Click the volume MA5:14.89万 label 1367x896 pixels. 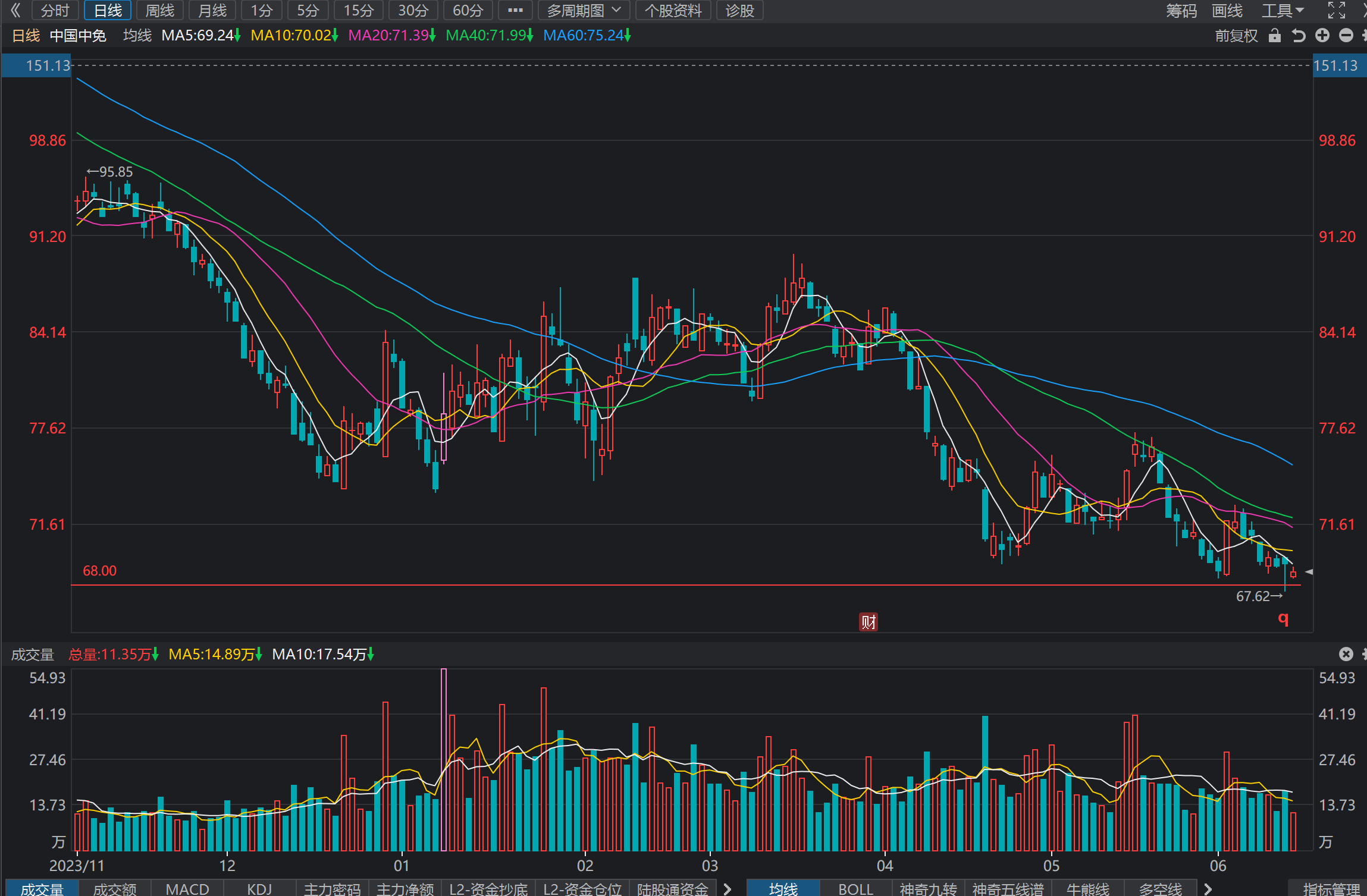pyautogui.click(x=215, y=655)
